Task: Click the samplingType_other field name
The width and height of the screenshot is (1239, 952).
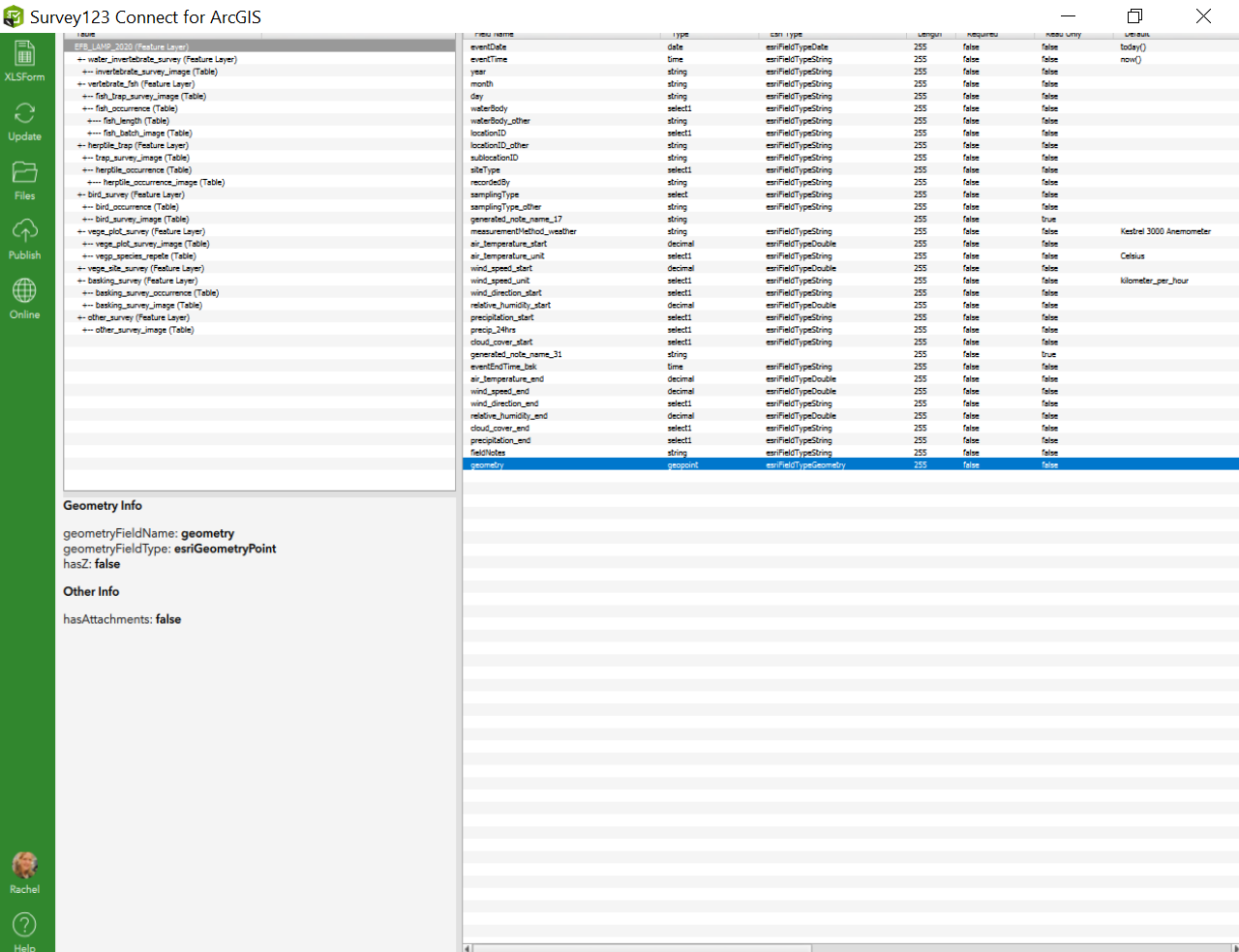Action: (505, 207)
